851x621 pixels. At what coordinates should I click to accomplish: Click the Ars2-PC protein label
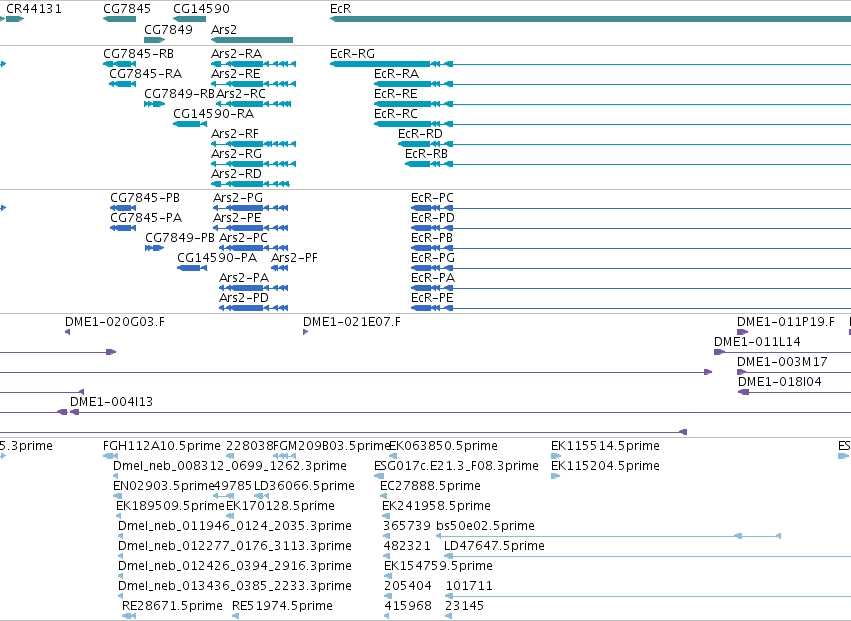[243, 238]
